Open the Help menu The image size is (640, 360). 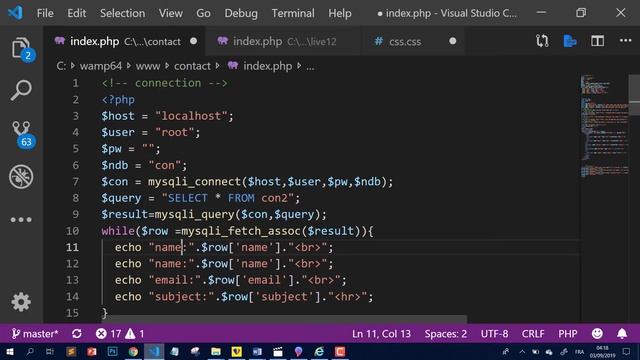(x=340, y=13)
